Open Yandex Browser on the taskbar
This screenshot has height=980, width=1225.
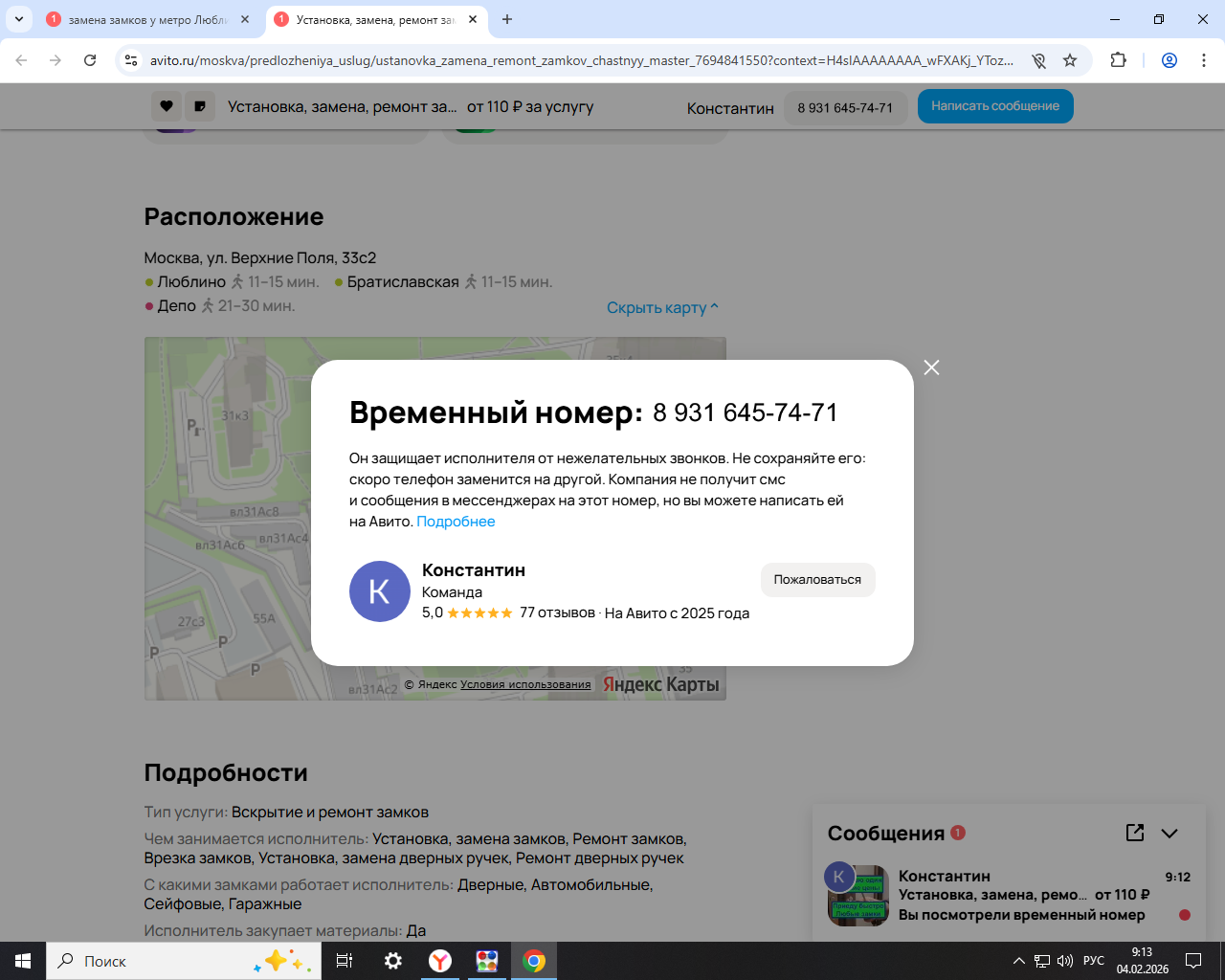pyautogui.click(x=440, y=961)
